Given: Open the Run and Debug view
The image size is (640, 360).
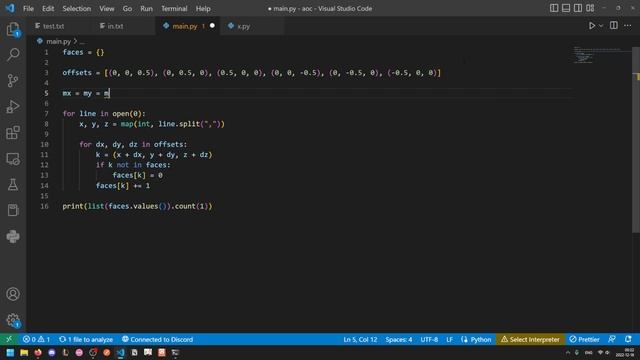Looking at the screenshot, I should 13,107.
